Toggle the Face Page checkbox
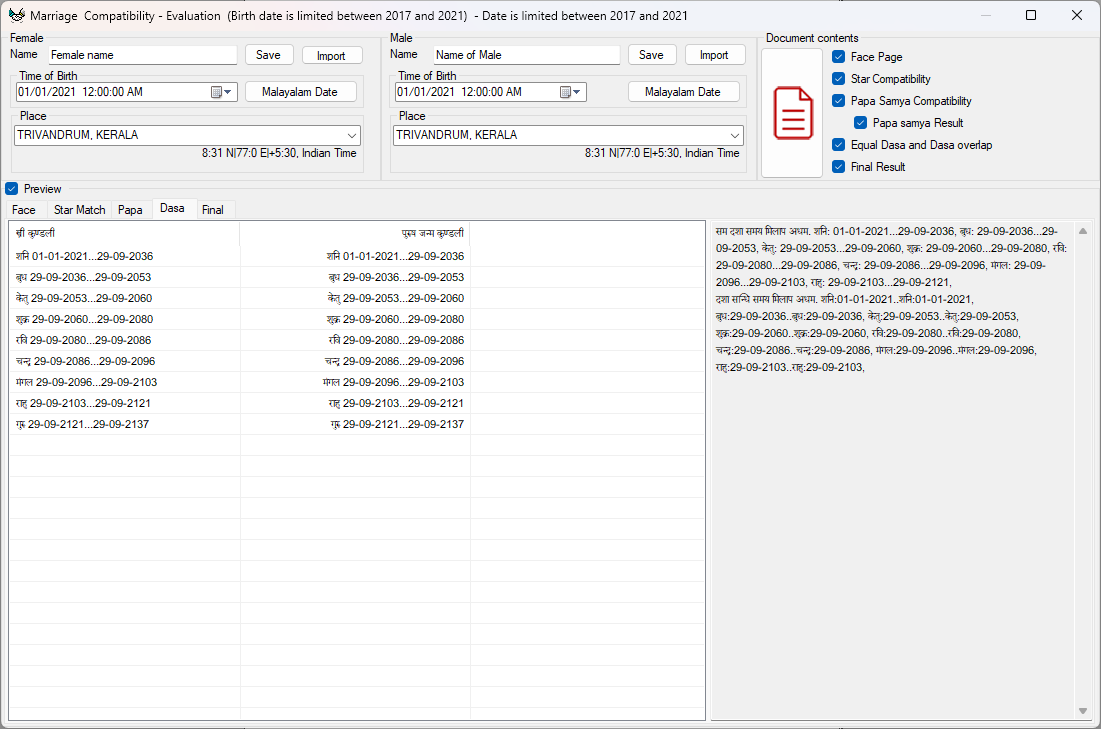This screenshot has width=1101, height=729. (x=838, y=57)
